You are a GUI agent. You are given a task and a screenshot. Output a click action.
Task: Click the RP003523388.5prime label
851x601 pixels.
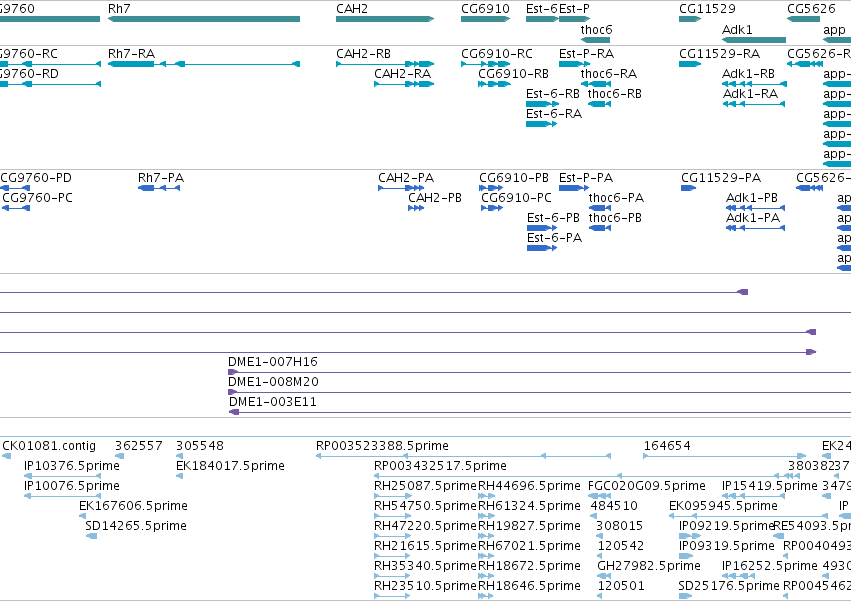point(382,446)
